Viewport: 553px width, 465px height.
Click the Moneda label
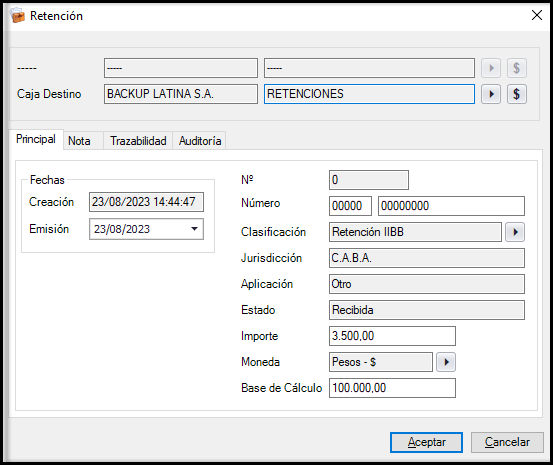pos(261,362)
